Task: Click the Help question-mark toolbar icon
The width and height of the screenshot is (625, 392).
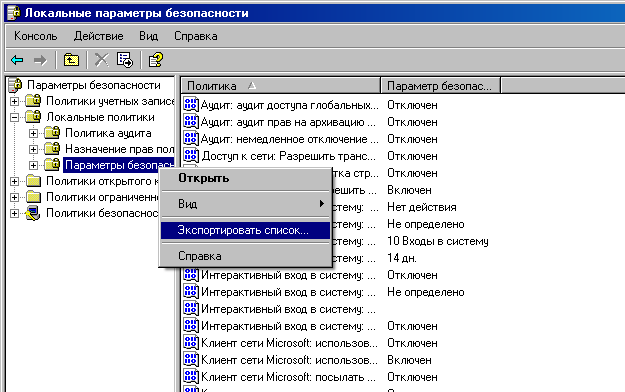Action: [155, 60]
